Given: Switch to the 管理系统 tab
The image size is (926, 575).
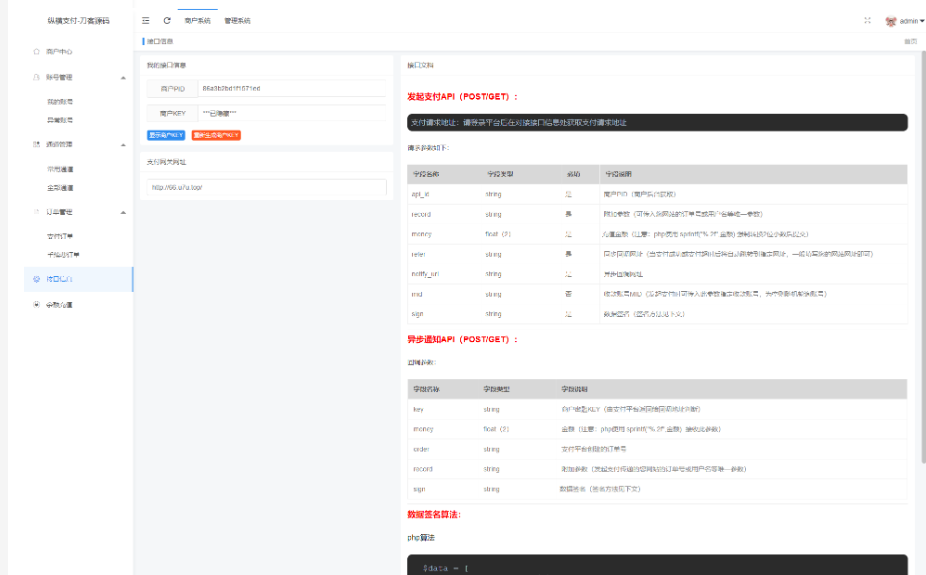Looking at the screenshot, I should pyautogui.click(x=237, y=20).
